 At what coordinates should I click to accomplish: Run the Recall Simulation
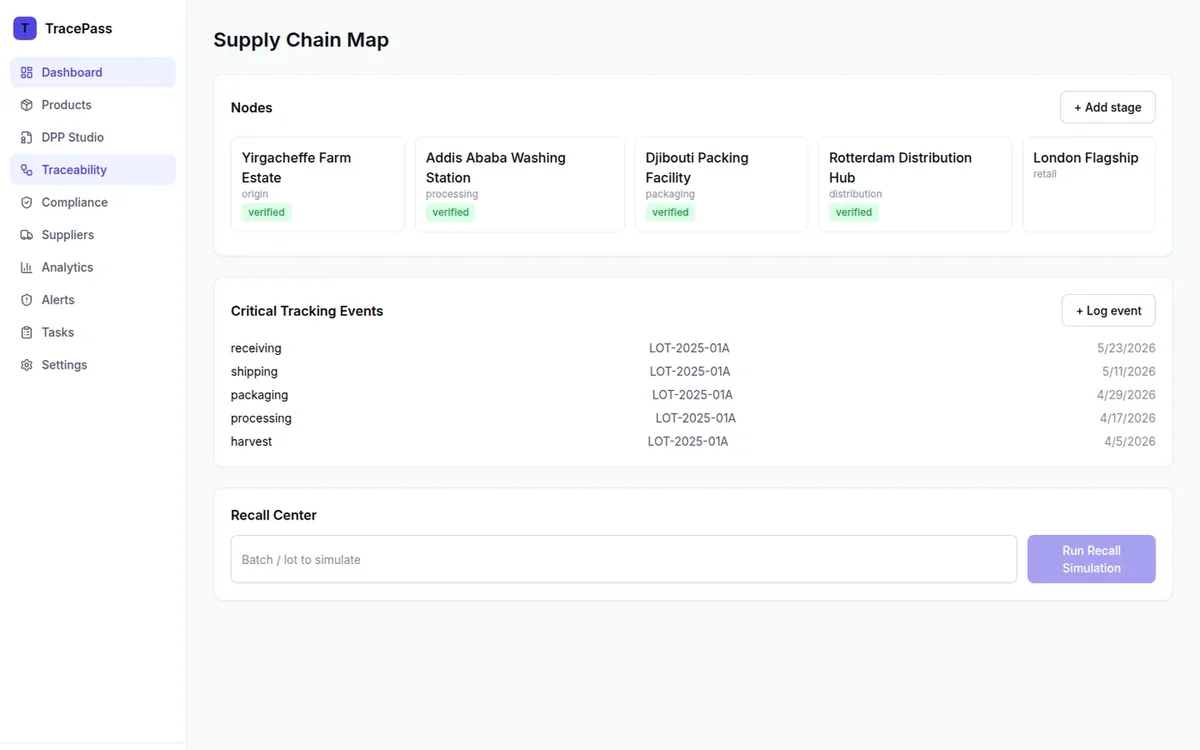[1091, 559]
